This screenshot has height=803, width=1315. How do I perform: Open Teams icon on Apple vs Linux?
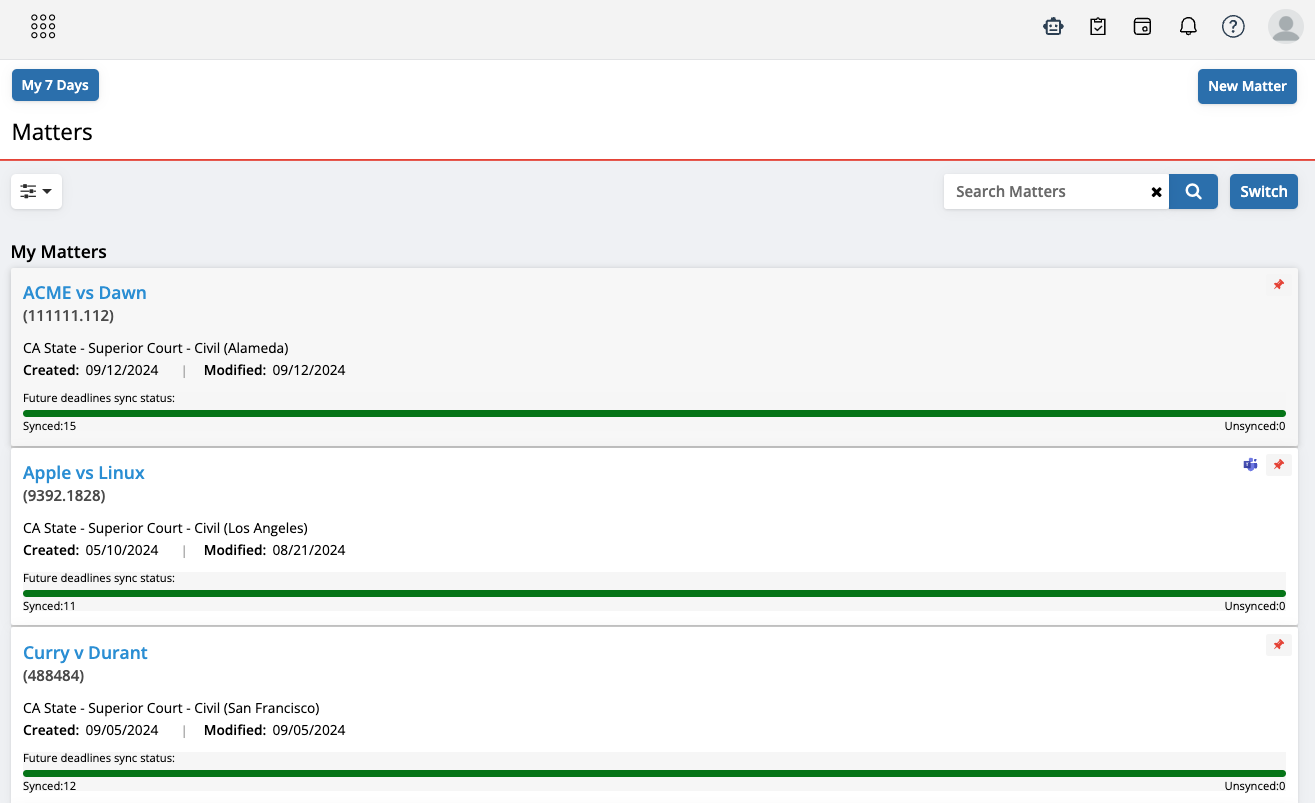1250,465
